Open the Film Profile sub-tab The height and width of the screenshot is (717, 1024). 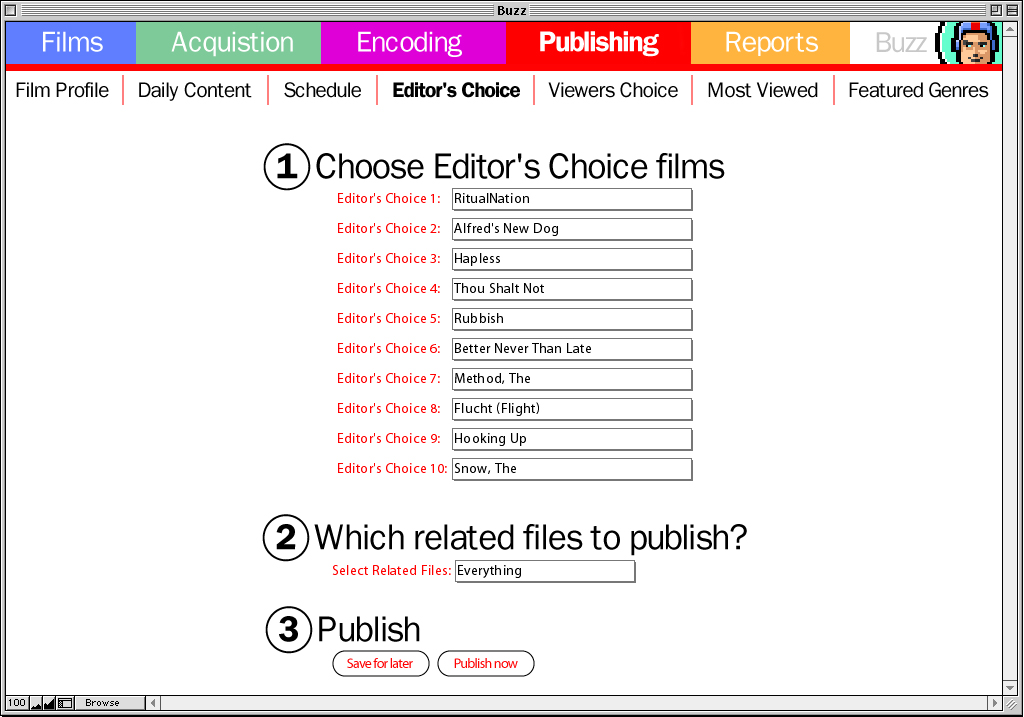[62, 90]
